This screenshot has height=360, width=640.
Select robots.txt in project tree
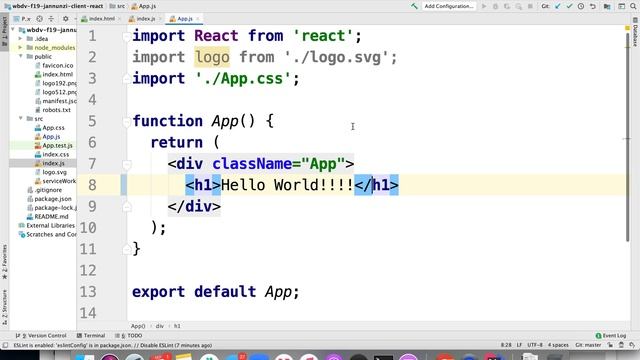pyautogui.click(x=53, y=110)
